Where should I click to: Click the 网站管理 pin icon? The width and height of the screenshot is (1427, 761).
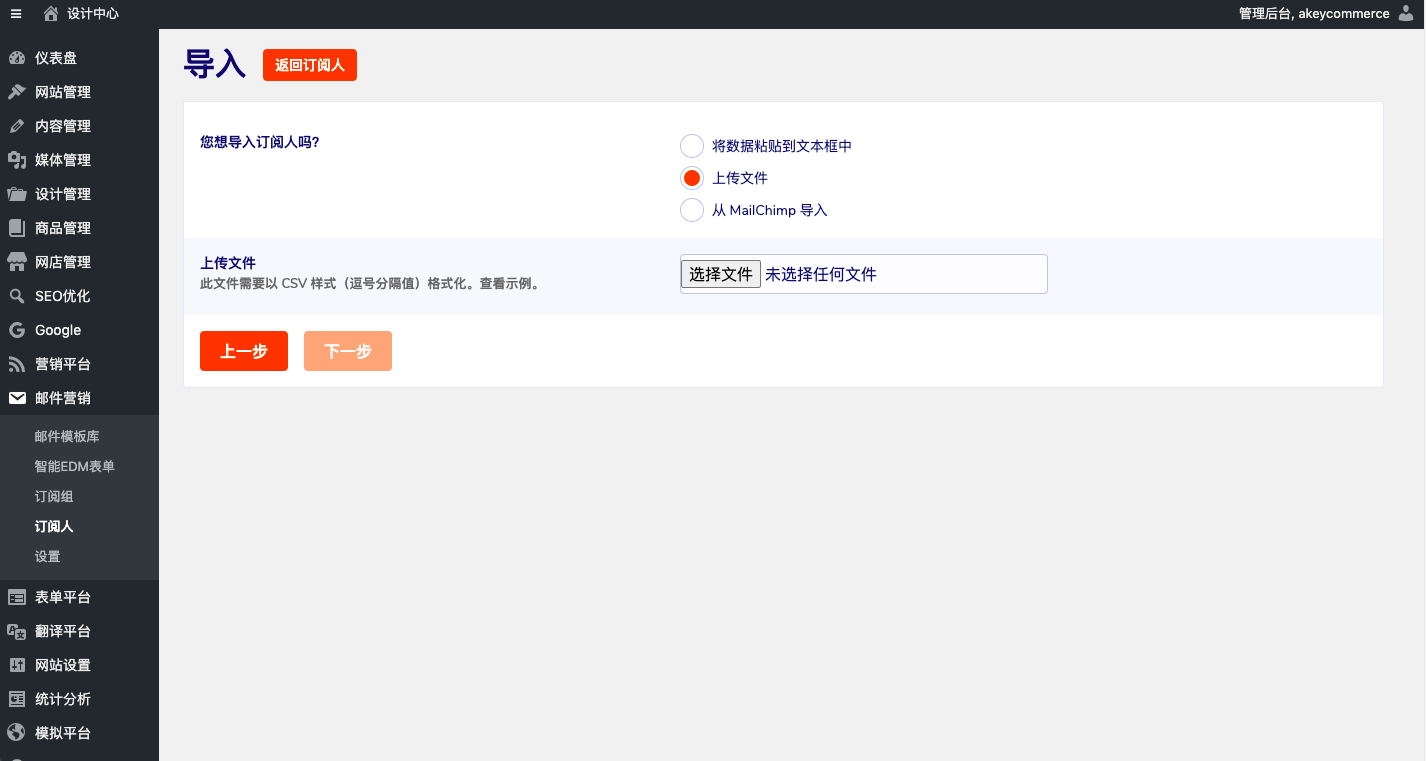pos(17,92)
